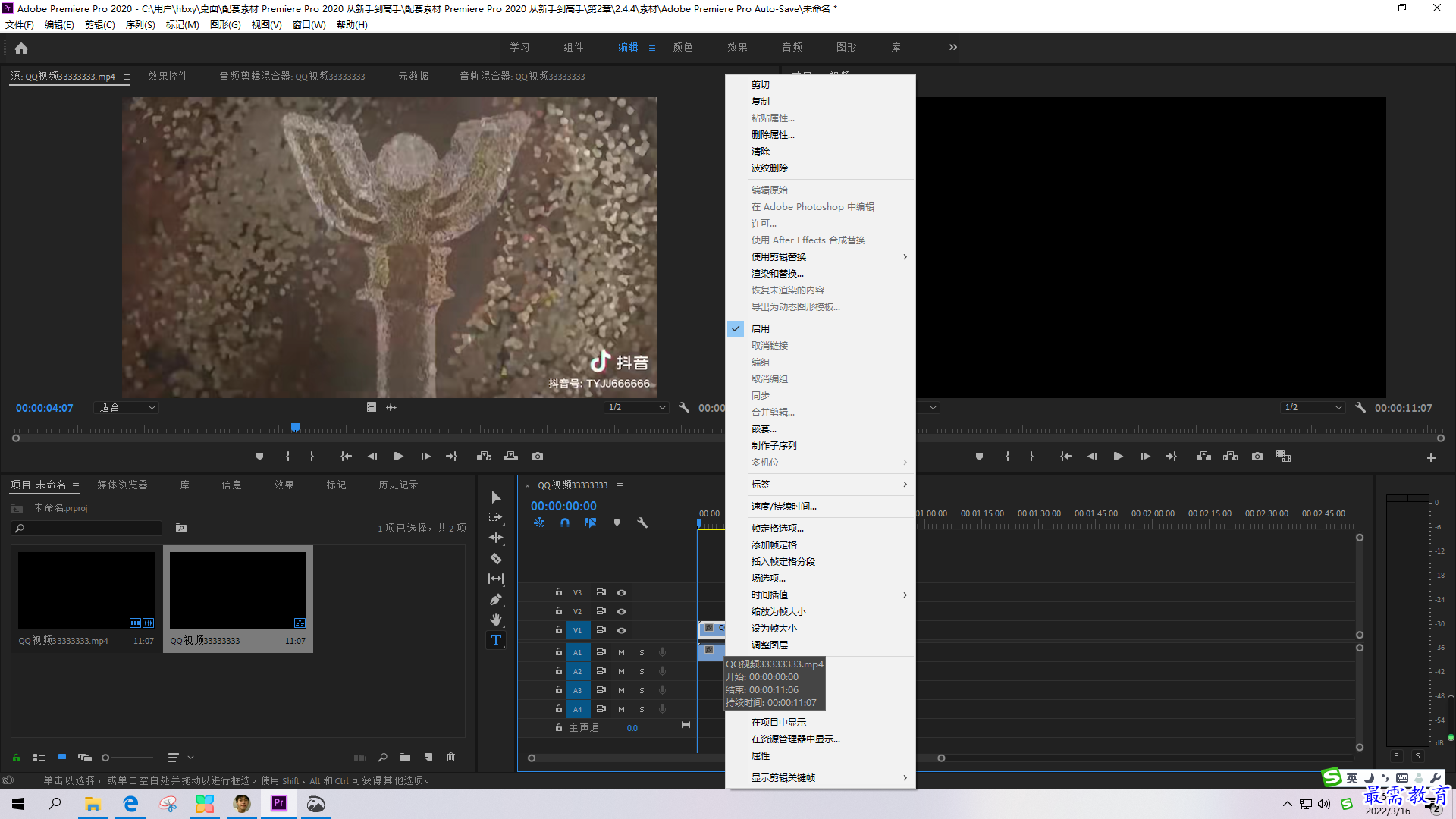Delete selected item with trash icon
This screenshot has width=1456, height=819.
coord(451,757)
